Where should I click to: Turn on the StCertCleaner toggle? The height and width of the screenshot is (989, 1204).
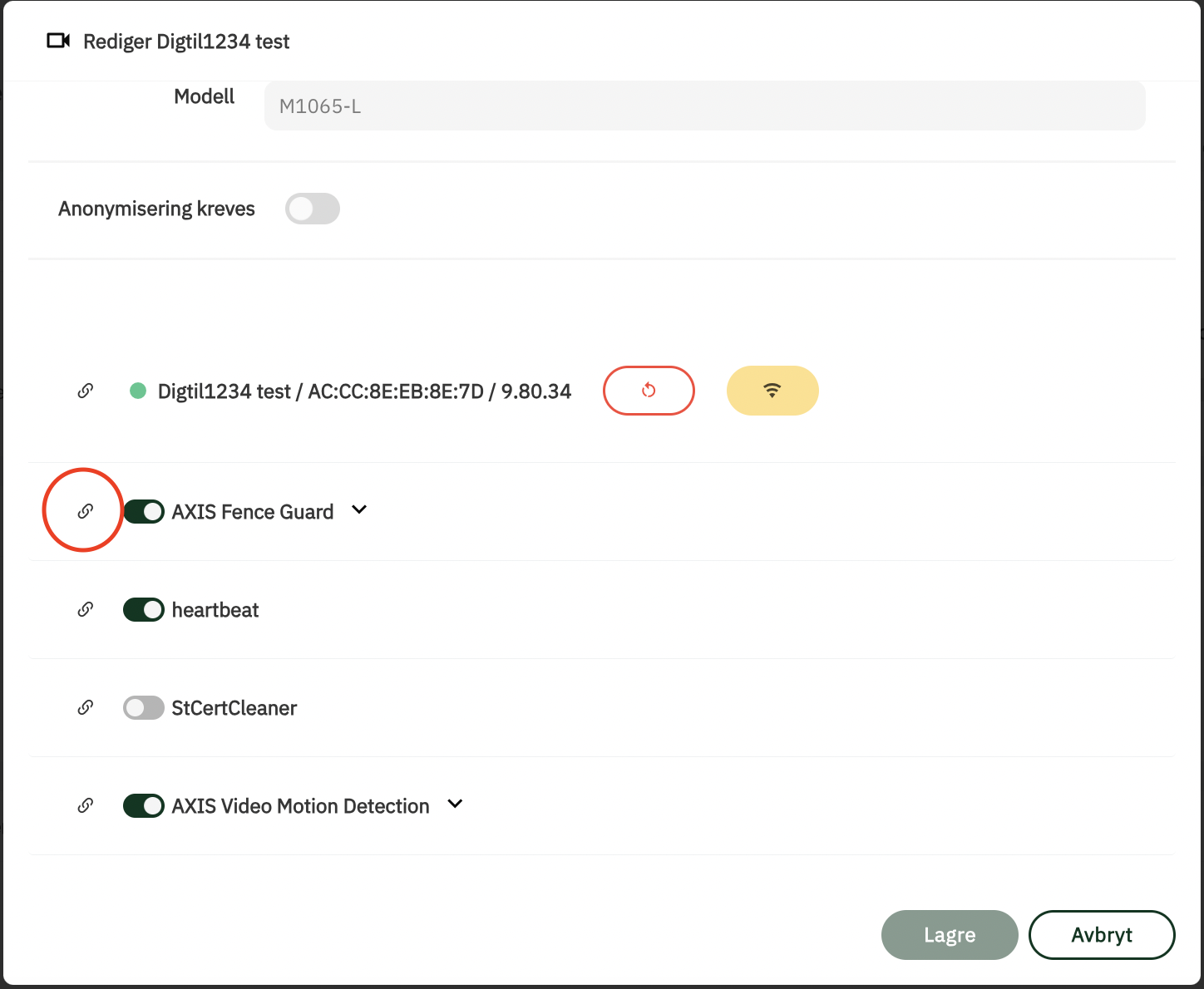(x=144, y=708)
